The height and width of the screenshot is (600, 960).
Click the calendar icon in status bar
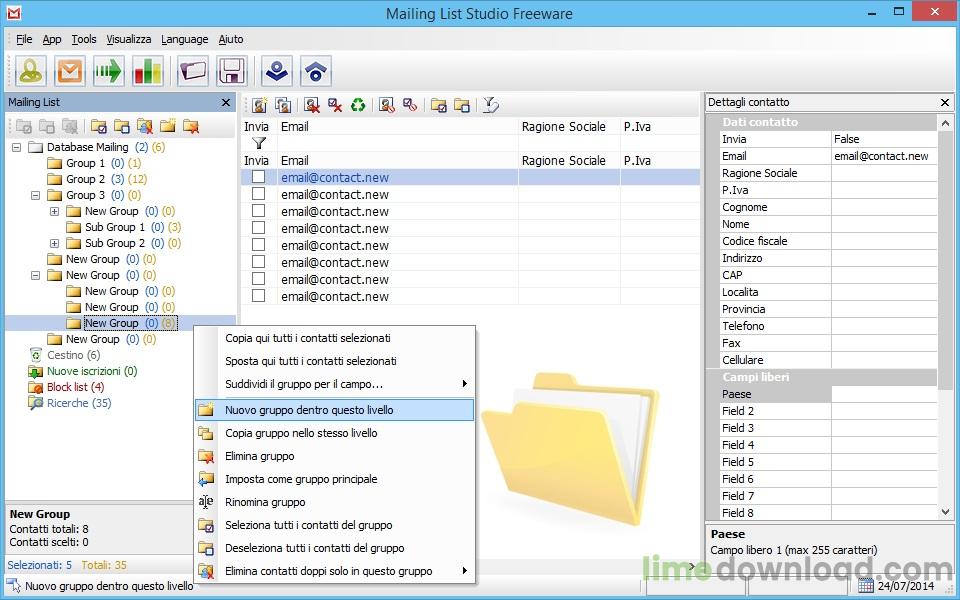pyautogui.click(x=866, y=586)
